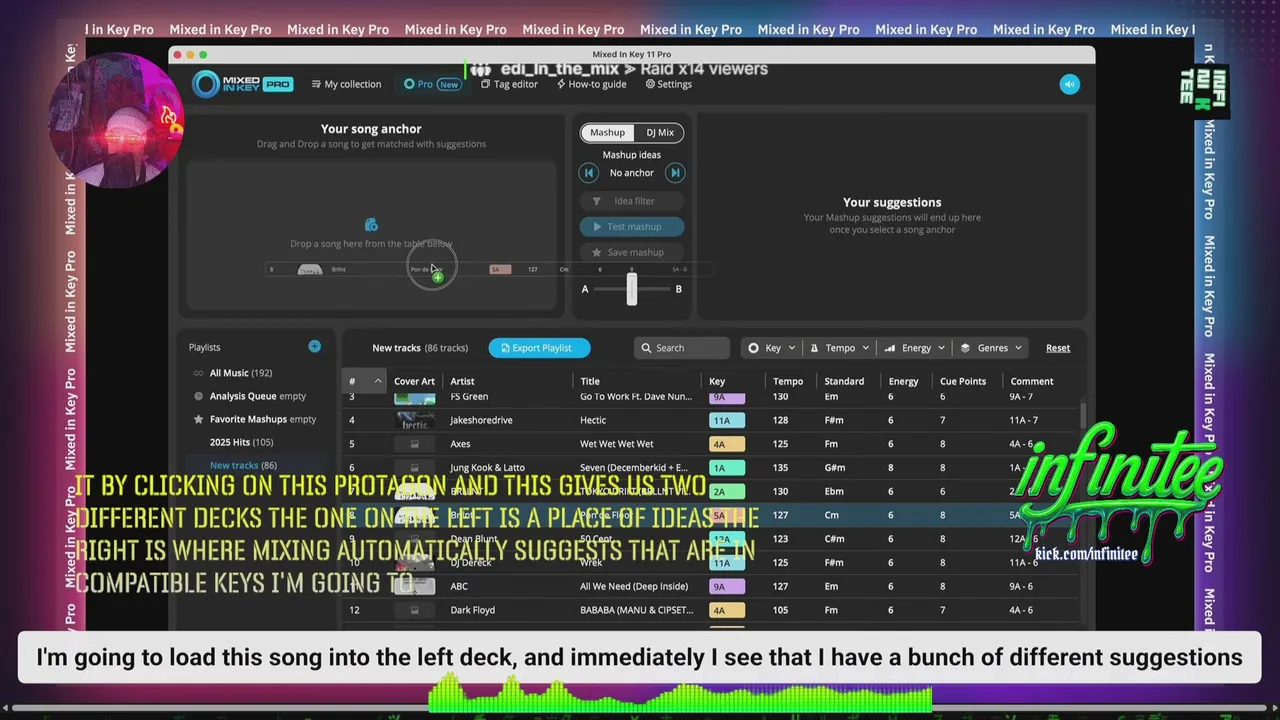
Task: Click the 105 tempo cell for Dark Floyd
Action: pos(782,610)
